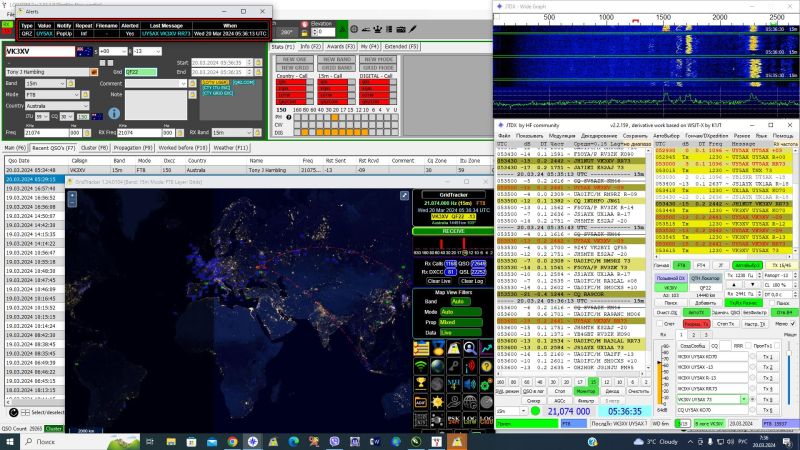
Task: Click the Grid QF22 field in logger
Action: [x=141, y=72]
